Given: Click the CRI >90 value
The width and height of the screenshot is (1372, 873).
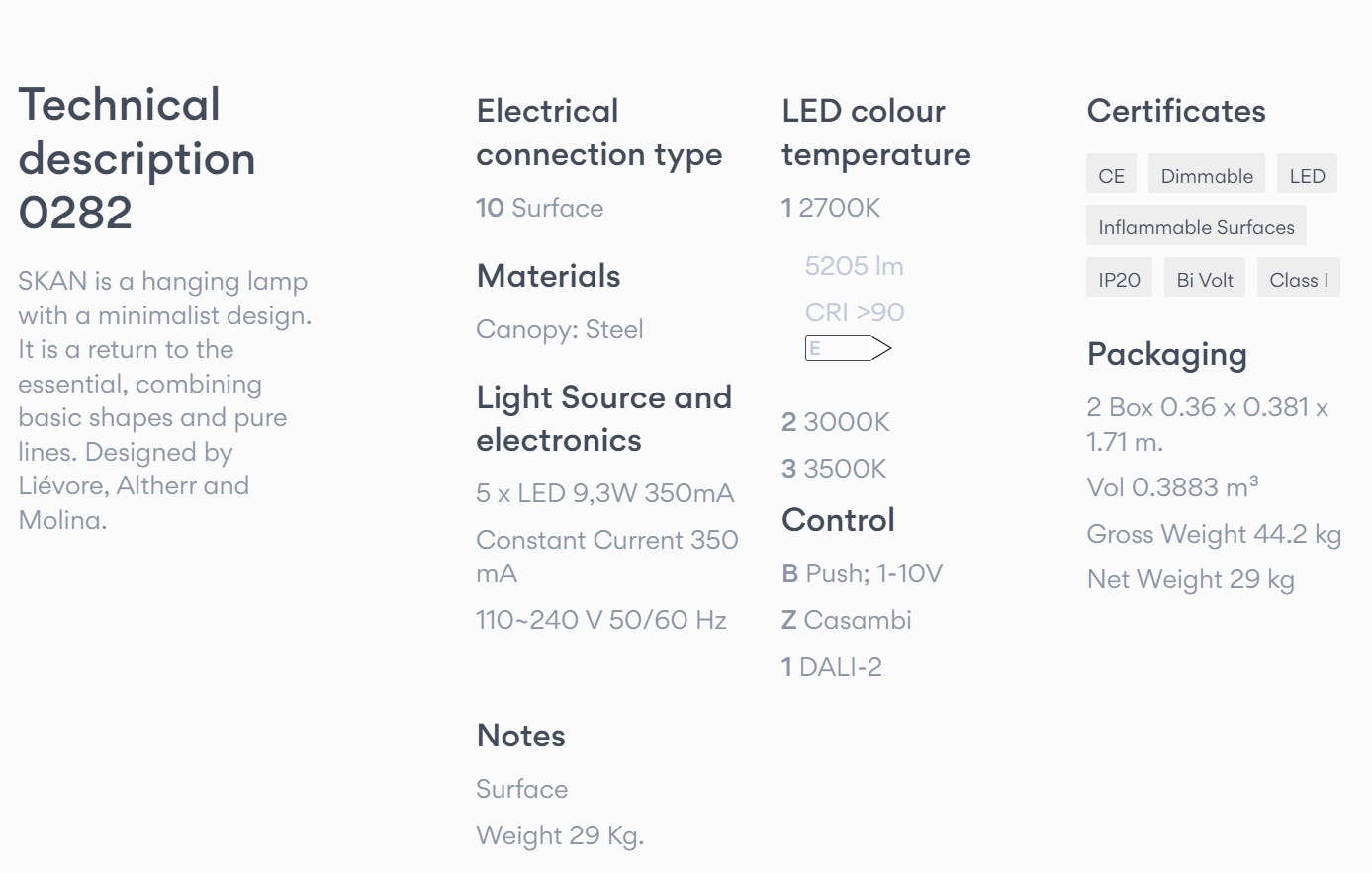Looking at the screenshot, I should 855,312.
